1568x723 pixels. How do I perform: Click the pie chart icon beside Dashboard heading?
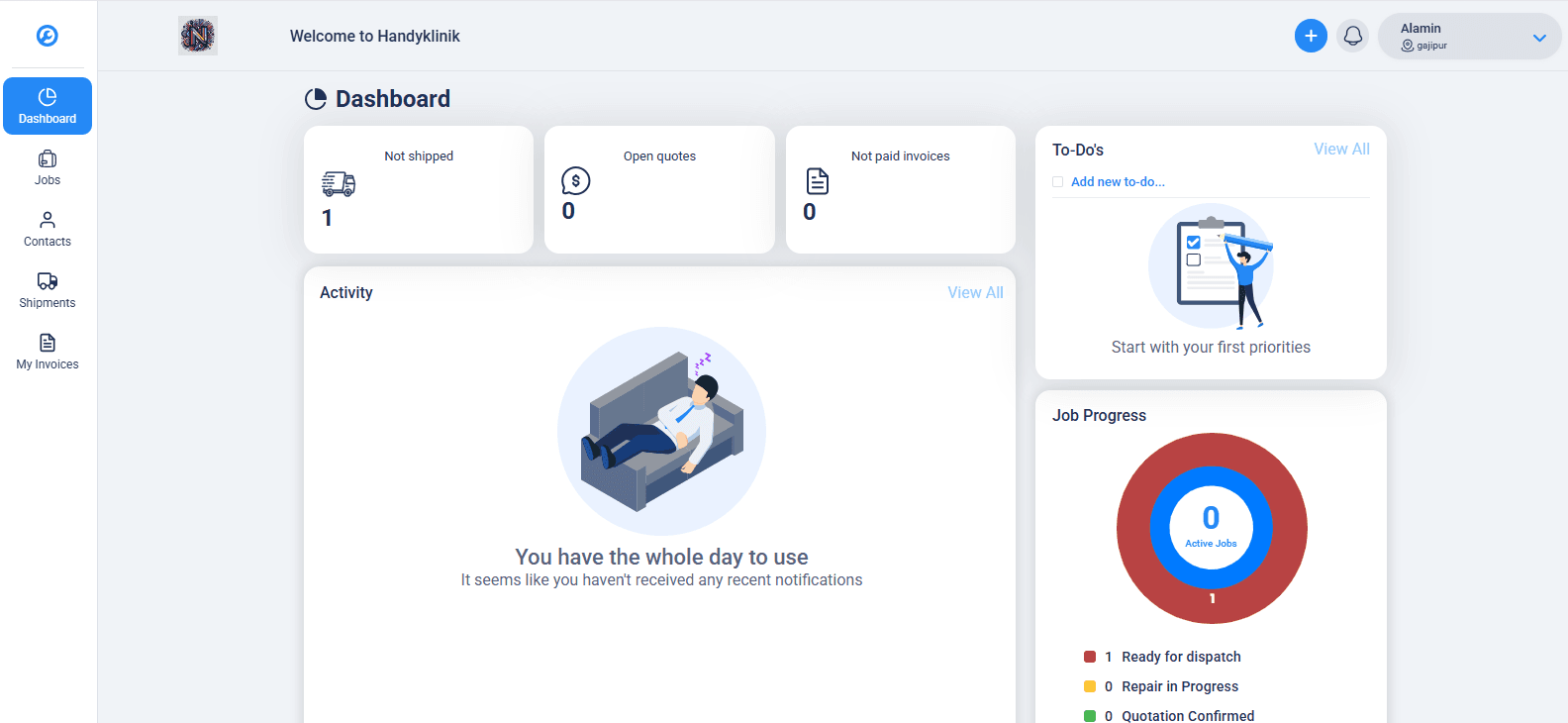[316, 99]
